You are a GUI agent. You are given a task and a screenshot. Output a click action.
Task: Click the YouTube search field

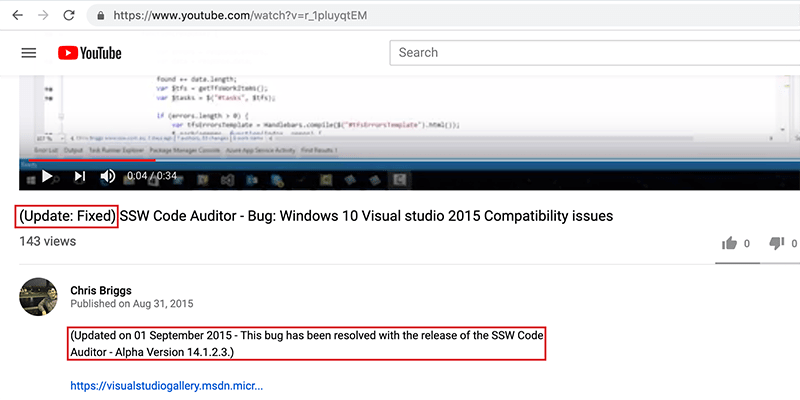(590, 53)
